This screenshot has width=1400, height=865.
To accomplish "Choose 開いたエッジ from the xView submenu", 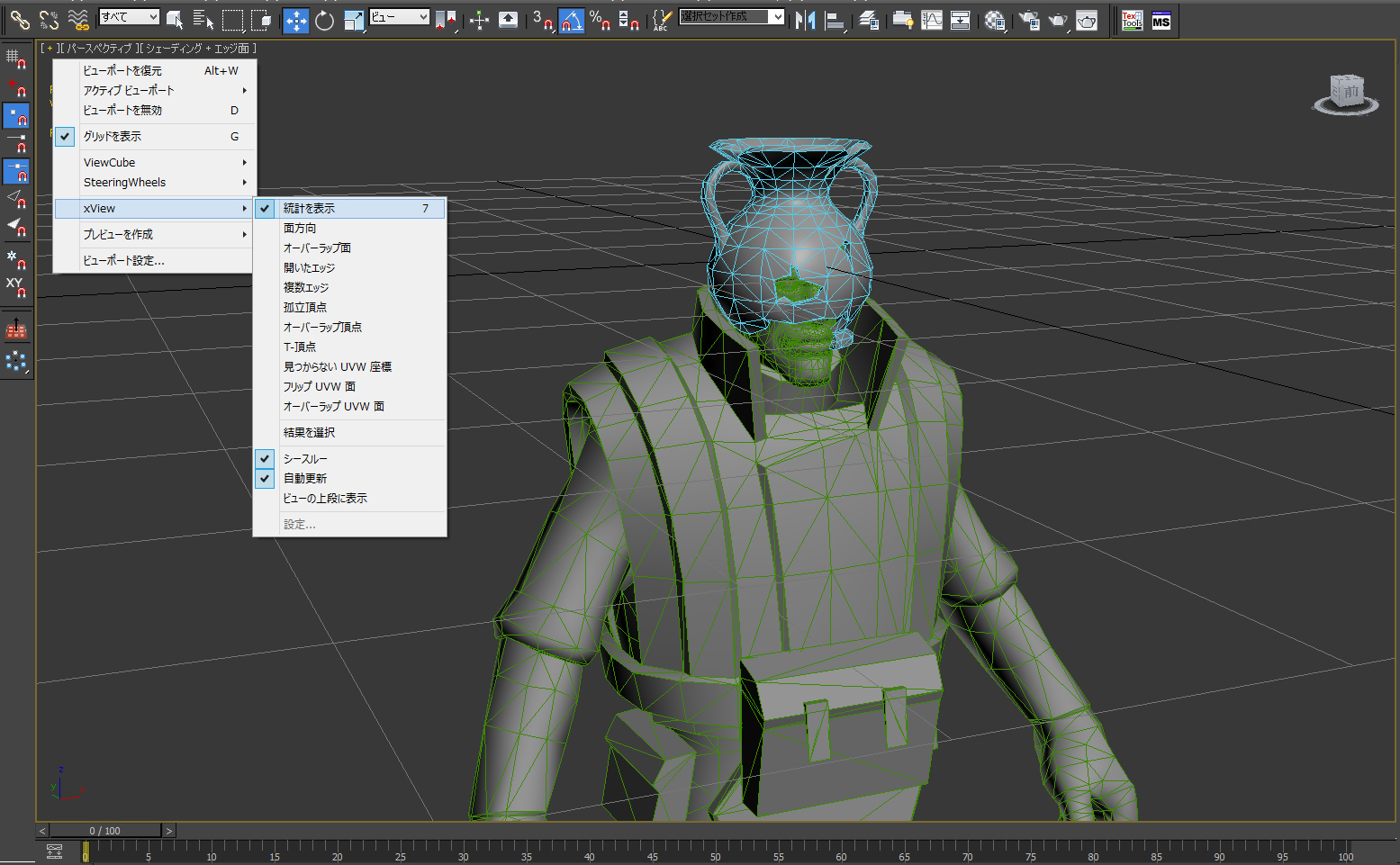I will tap(309, 268).
